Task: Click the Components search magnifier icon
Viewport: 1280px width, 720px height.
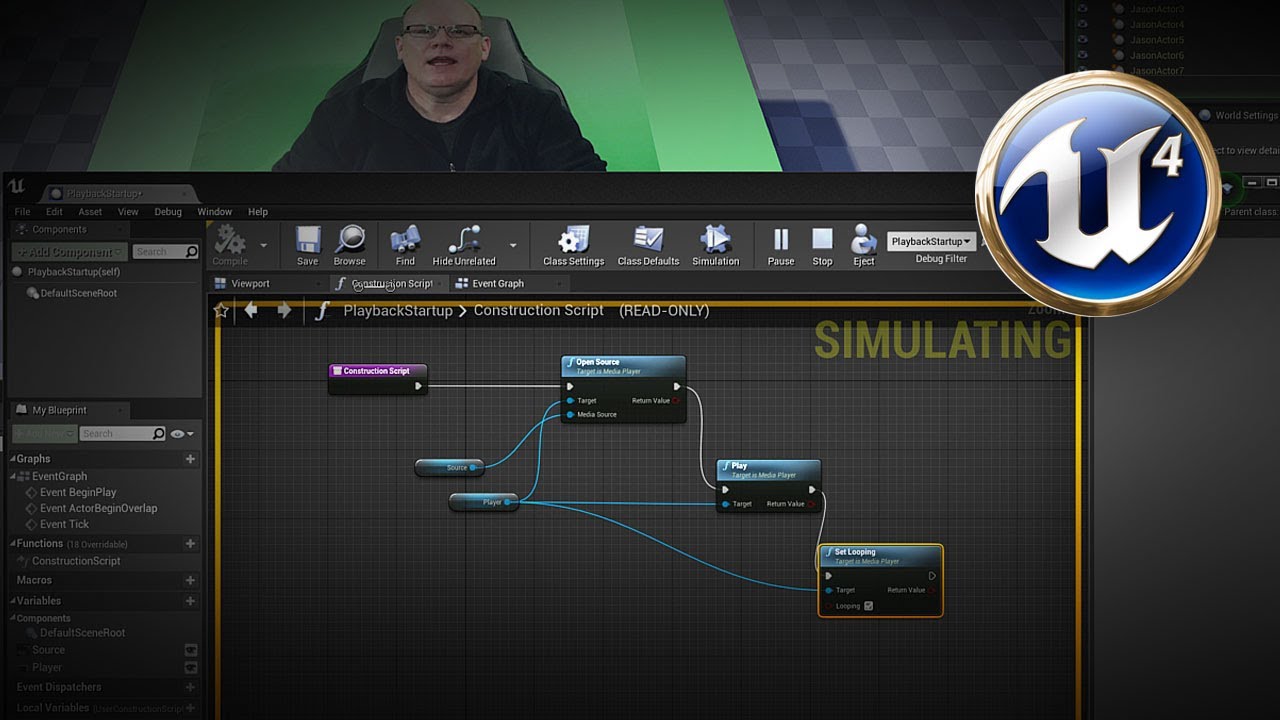Action: coord(192,252)
